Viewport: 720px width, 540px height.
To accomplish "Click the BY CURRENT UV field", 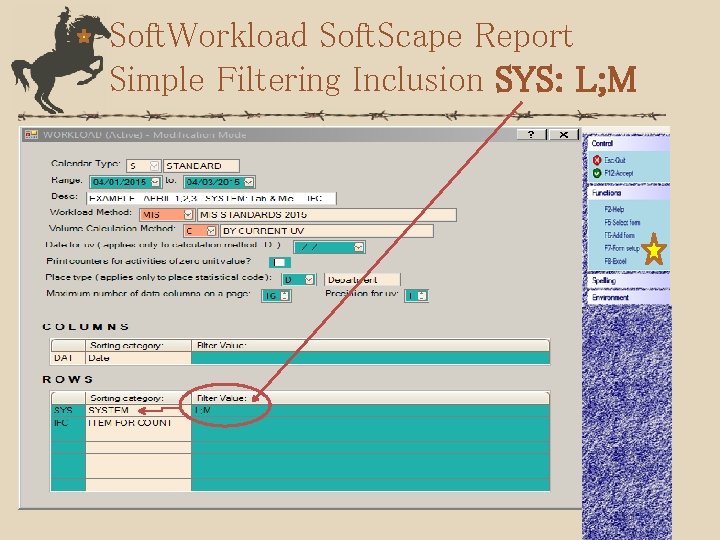I will pos(326,231).
